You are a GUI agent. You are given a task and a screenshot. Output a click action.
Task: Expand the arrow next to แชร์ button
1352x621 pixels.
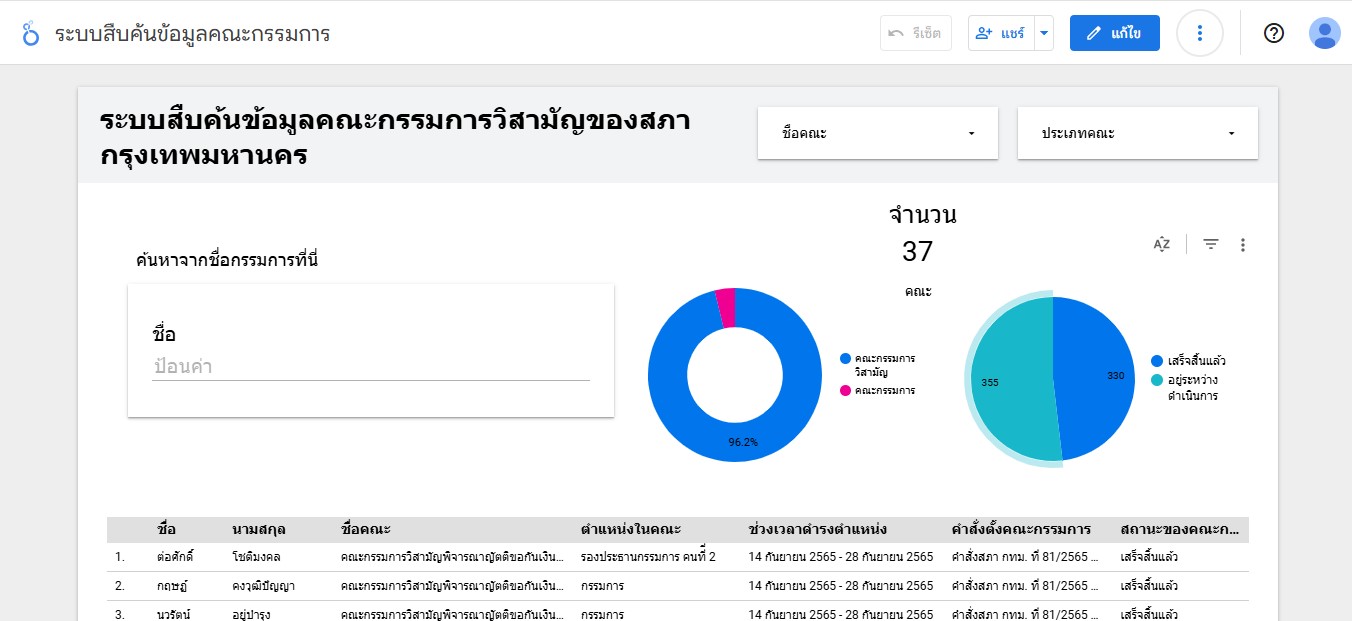tap(1044, 33)
